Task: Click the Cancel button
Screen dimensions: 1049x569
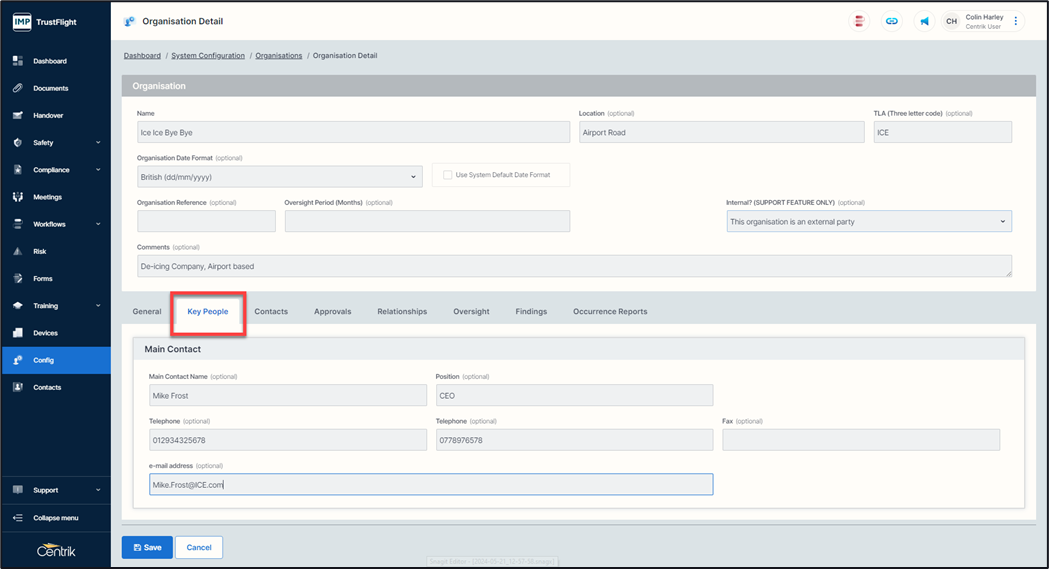Action: [199, 547]
